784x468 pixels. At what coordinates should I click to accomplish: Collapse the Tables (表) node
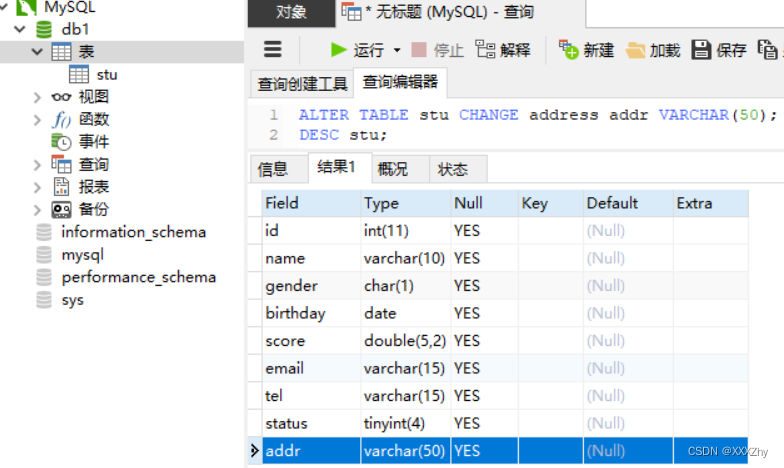[36, 51]
